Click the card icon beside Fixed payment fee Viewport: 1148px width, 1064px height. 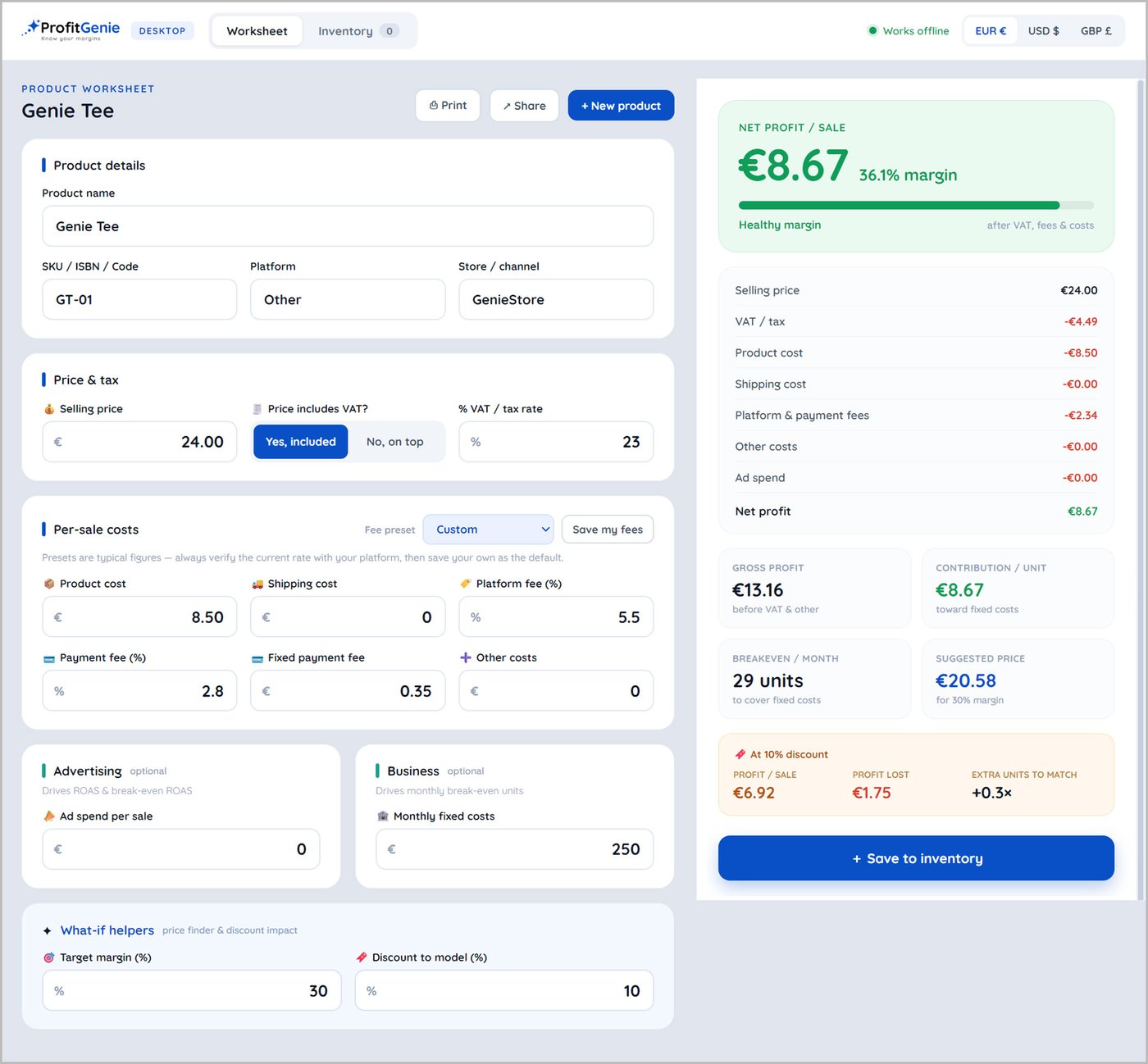point(257,658)
